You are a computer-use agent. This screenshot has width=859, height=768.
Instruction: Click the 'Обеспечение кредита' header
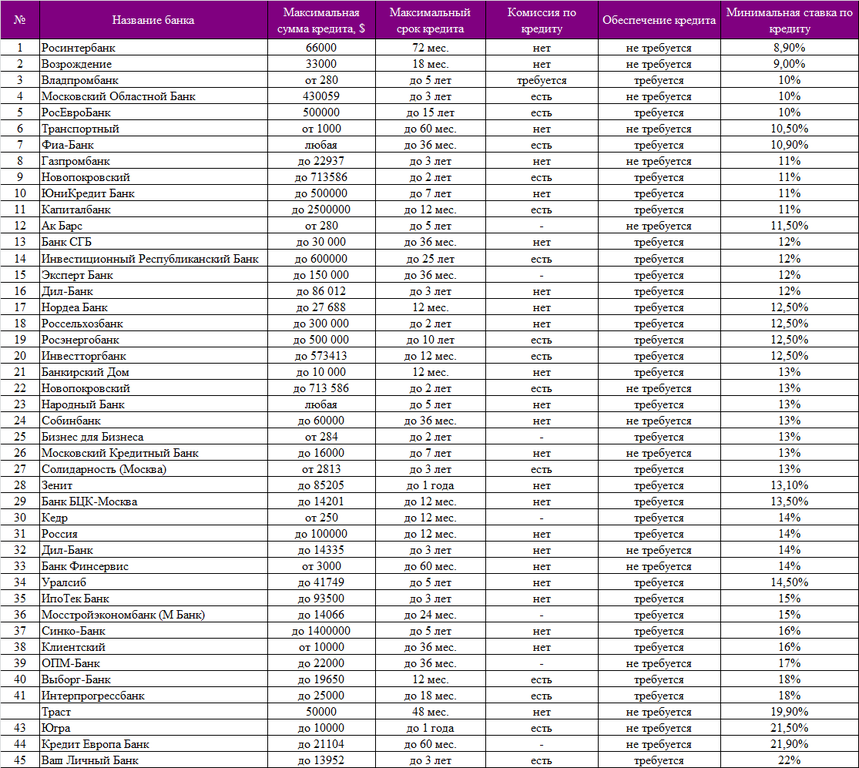click(659, 20)
